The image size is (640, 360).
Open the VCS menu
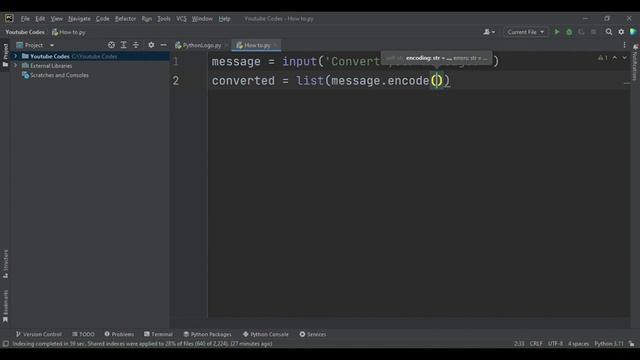pyautogui.click(x=181, y=19)
